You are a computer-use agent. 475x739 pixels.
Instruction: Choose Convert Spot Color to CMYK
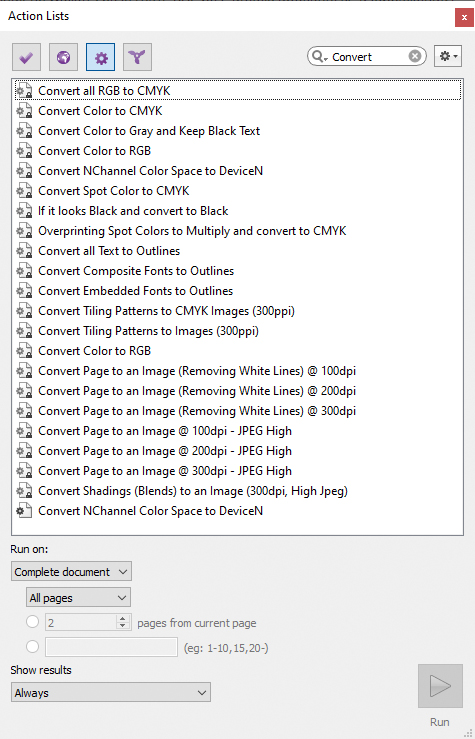pyautogui.click(x=114, y=191)
